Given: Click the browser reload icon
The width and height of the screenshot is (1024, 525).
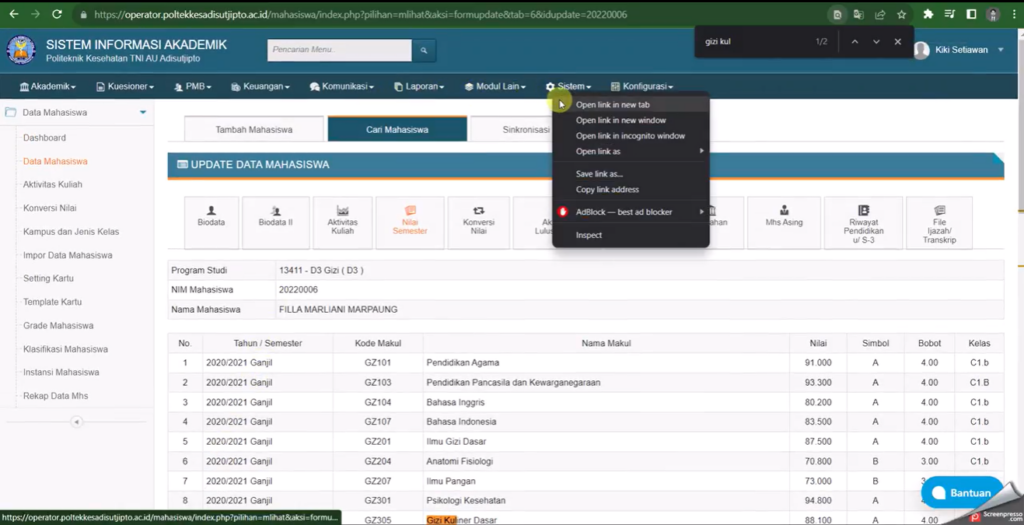Looking at the screenshot, I should tap(56, 15).
